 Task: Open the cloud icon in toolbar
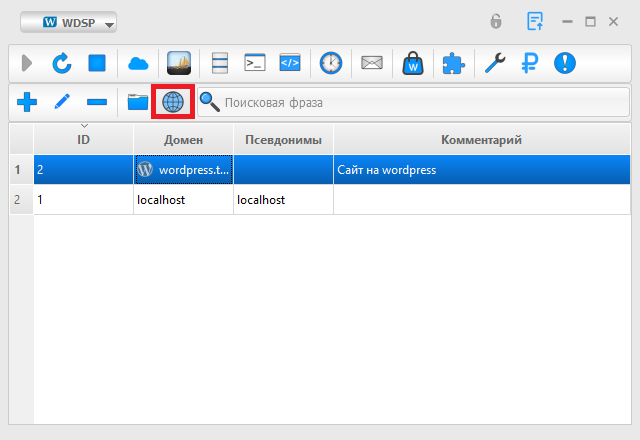(x=138, y=64)
